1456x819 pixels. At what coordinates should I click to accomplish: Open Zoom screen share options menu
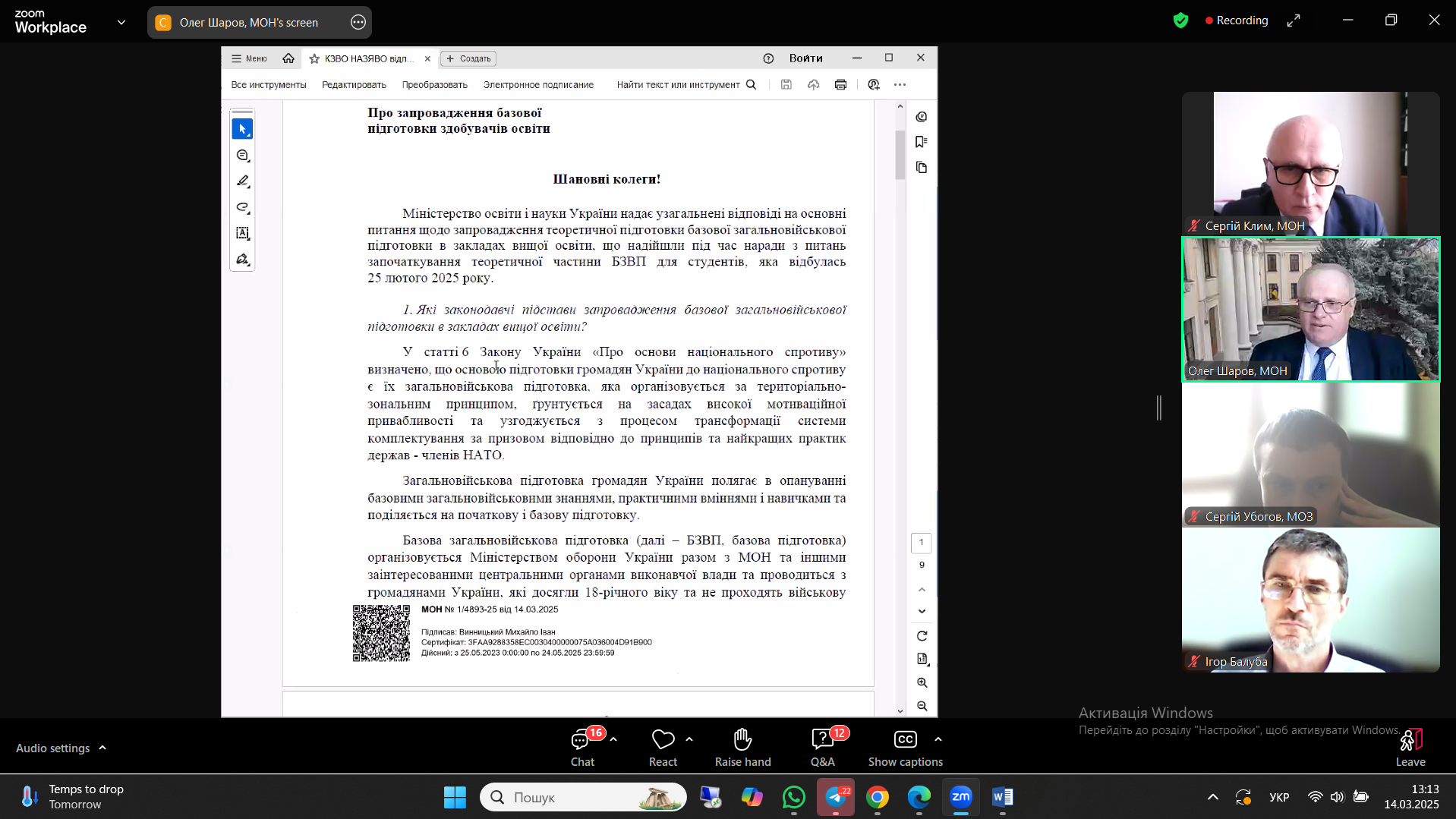(358, 23)
